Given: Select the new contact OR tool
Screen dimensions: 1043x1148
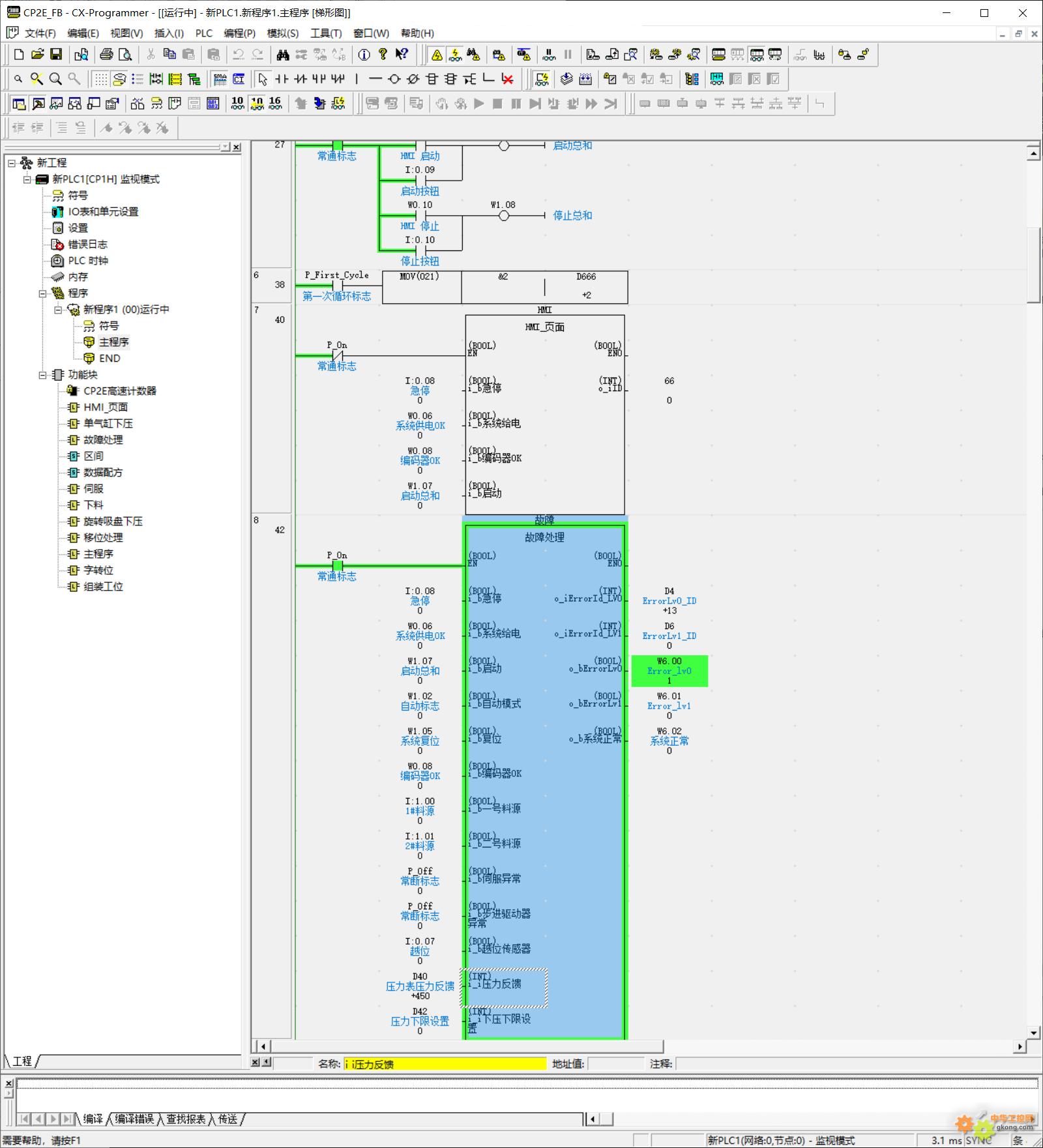Looking at the screenshot, I should pyautogui.click(x=319, y=80).
